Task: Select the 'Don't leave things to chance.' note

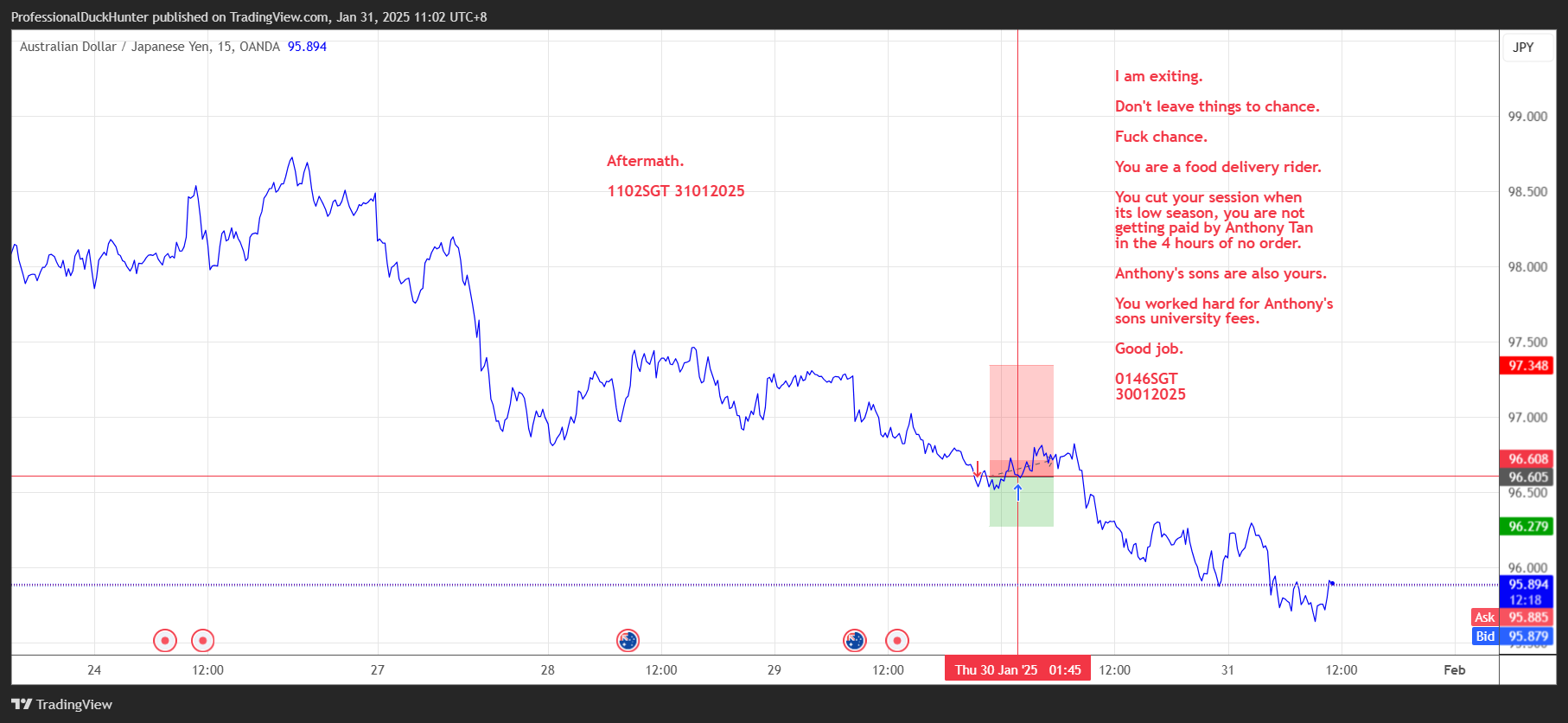Action: (x=1217, y=106)
